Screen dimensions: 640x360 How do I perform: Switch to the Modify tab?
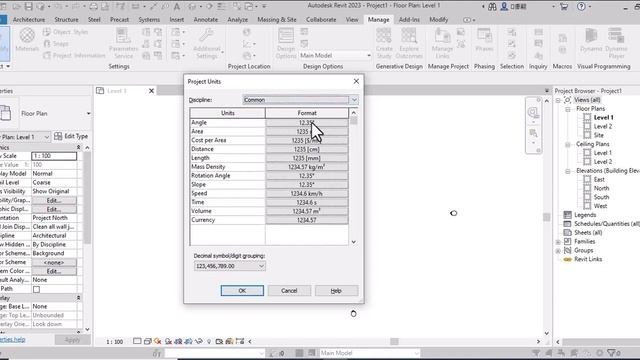(x=438, y=20)
